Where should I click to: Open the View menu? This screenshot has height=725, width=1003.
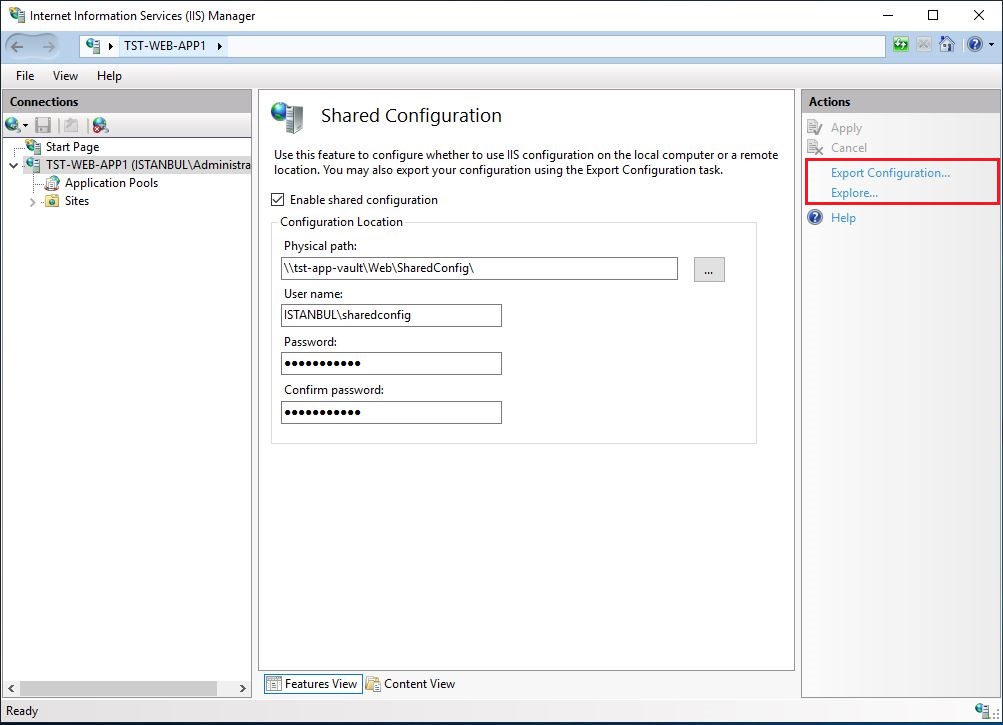65,76
